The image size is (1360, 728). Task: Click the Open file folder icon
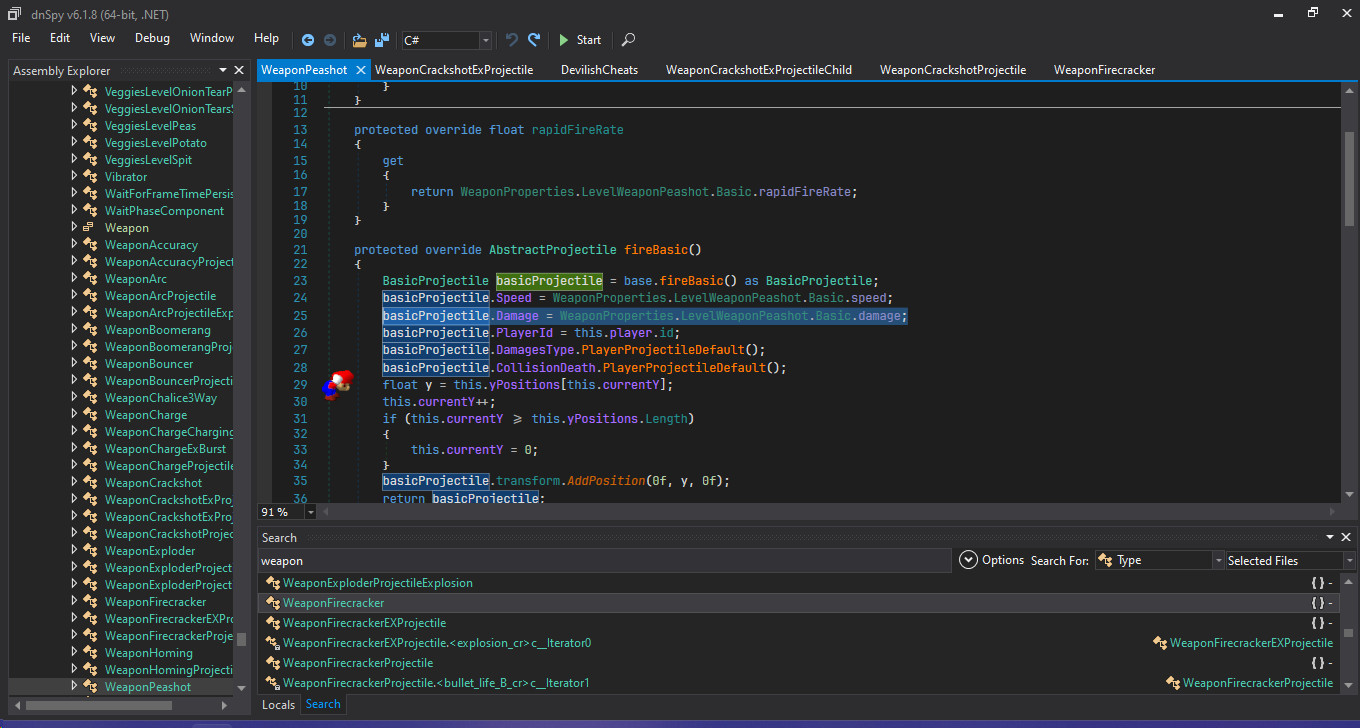(x=360, y=40)
